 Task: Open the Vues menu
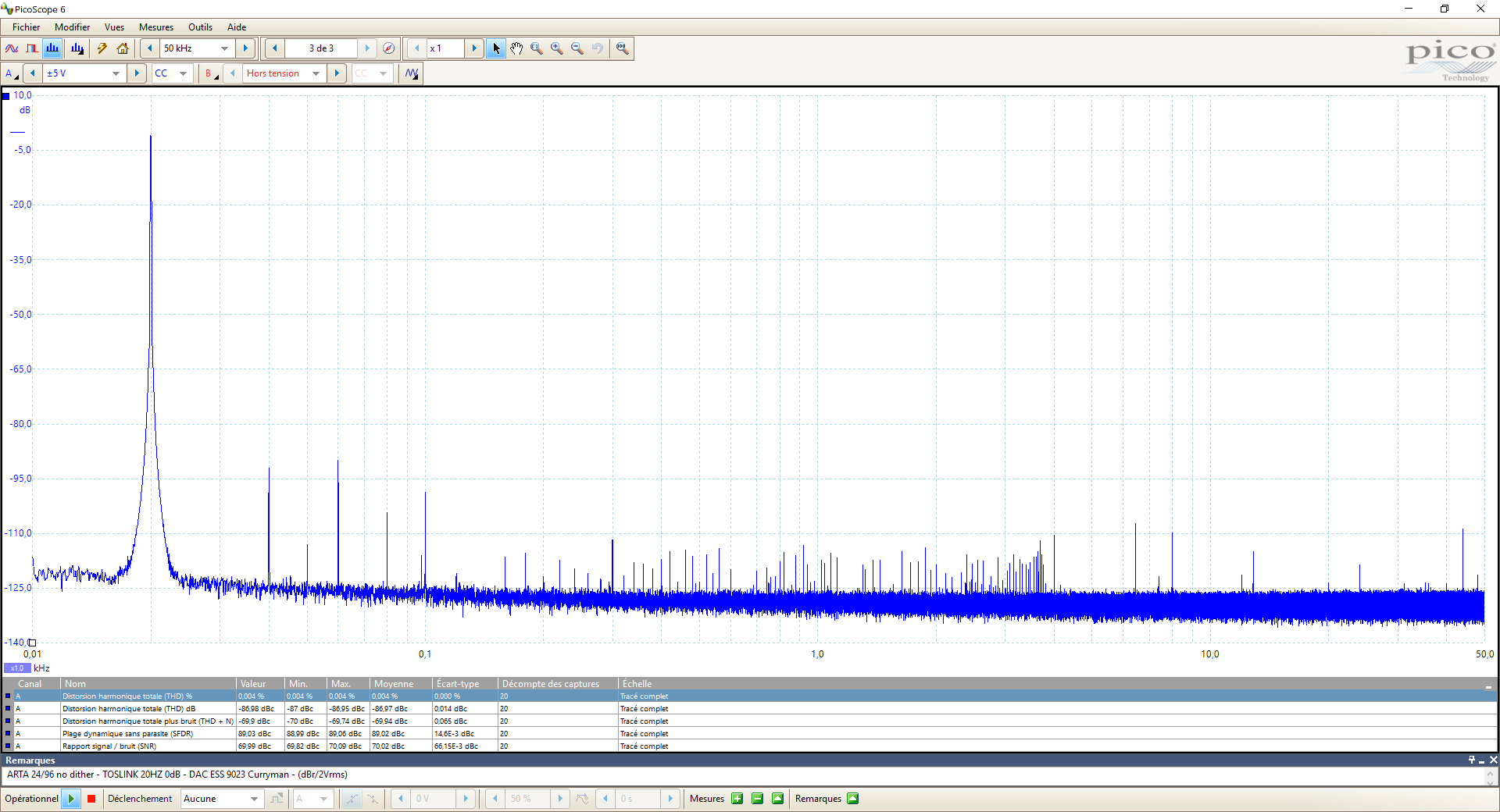tap(115, 27)
